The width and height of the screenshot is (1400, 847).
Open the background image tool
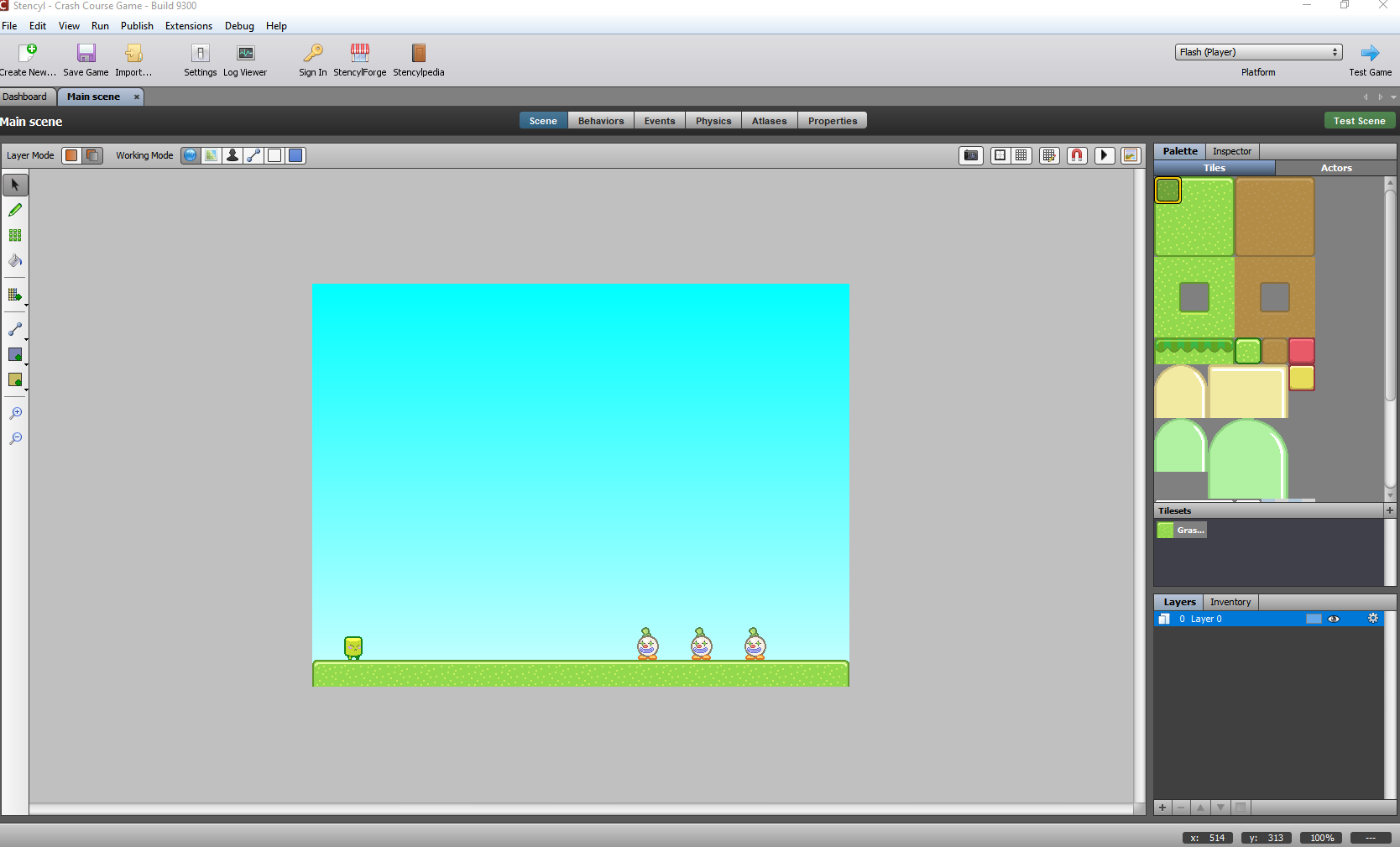(1131, 155)
